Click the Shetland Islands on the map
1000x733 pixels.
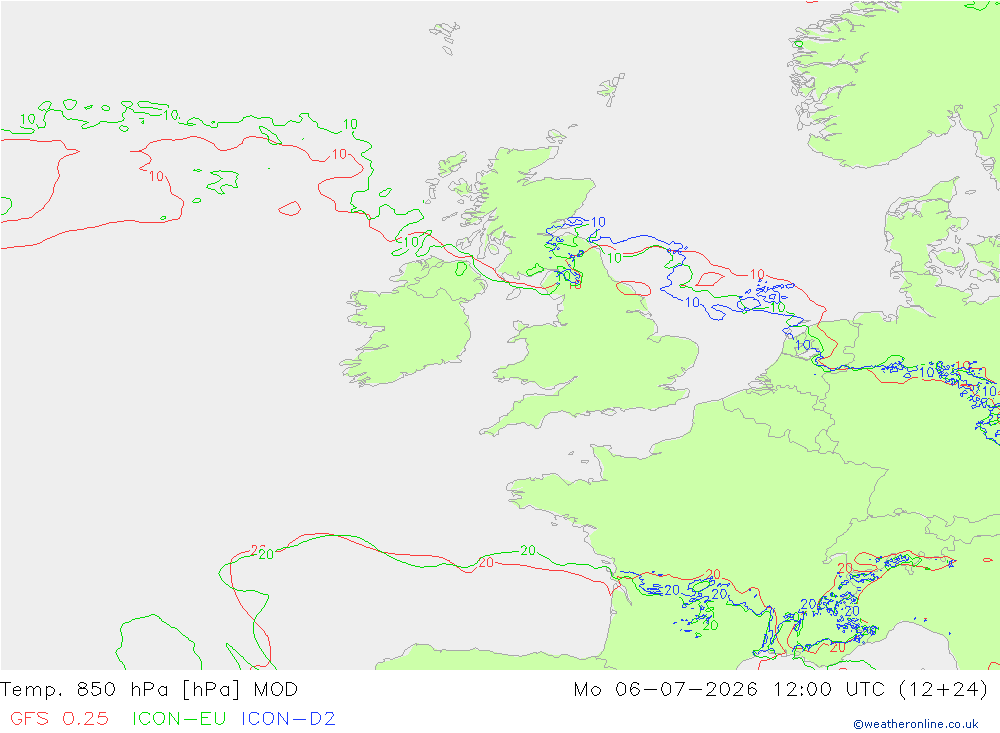[611, 89]
